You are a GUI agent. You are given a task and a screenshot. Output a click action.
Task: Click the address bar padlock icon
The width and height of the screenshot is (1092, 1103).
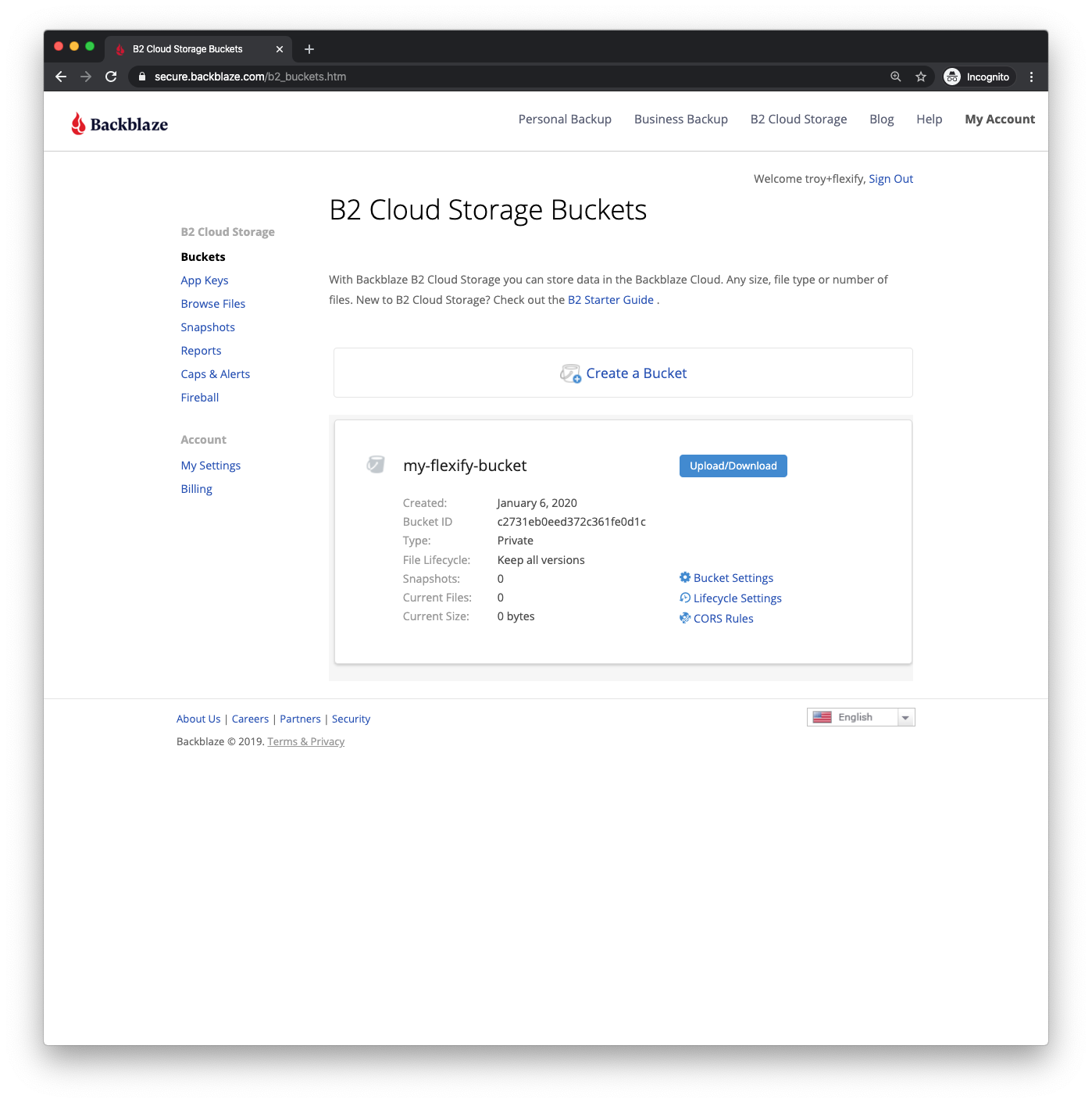click(x=141, y=77)
